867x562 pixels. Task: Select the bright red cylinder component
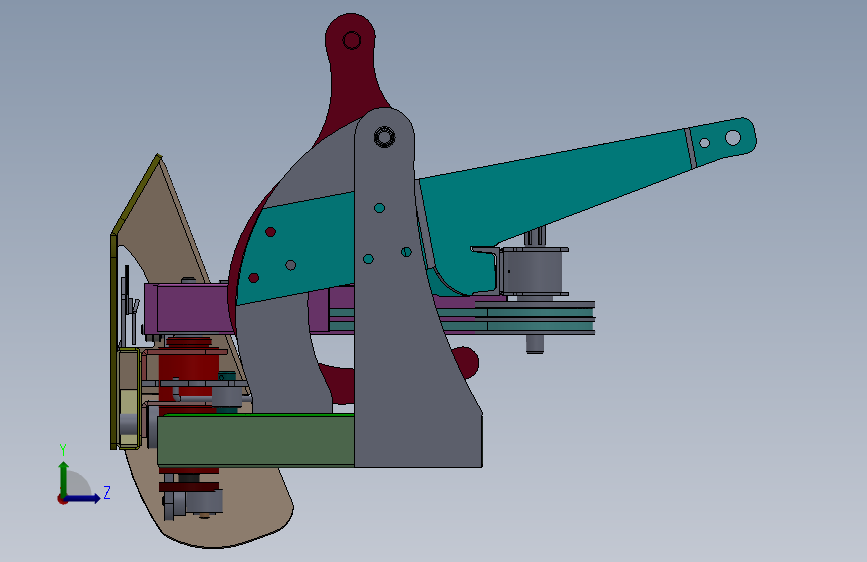click(187, 370)
